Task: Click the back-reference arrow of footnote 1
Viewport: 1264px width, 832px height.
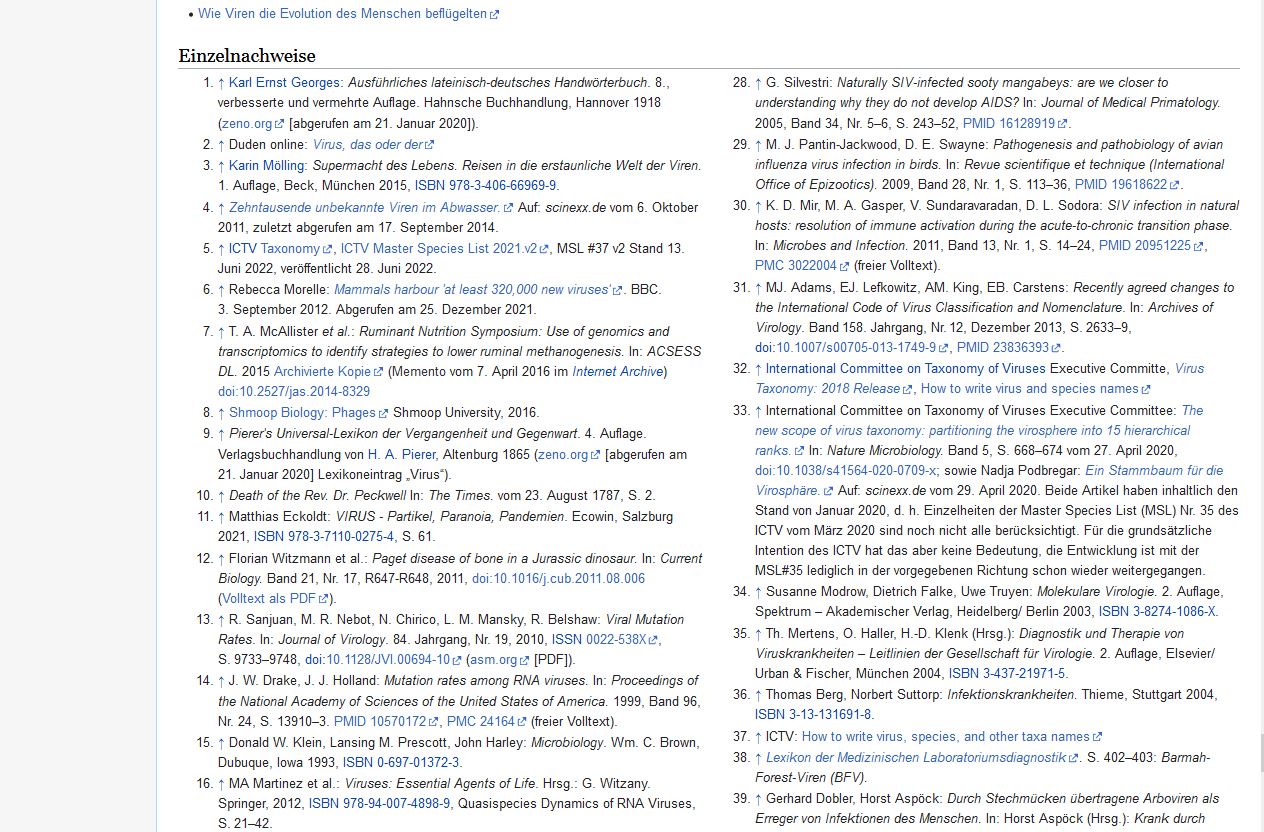Action: click(x=221, y=83)
